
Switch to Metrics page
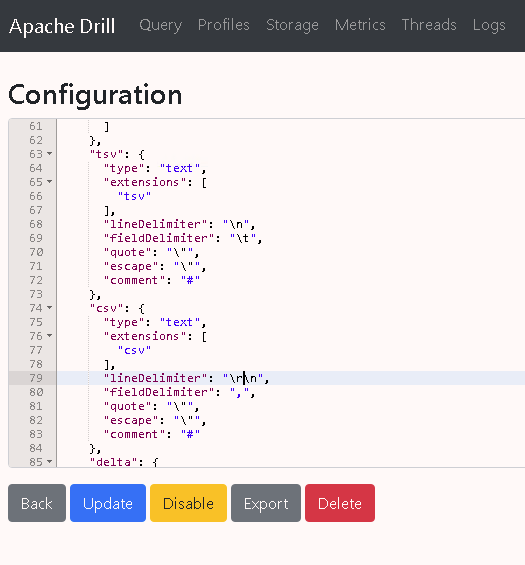pyautogui.click(x=360, y=25)
